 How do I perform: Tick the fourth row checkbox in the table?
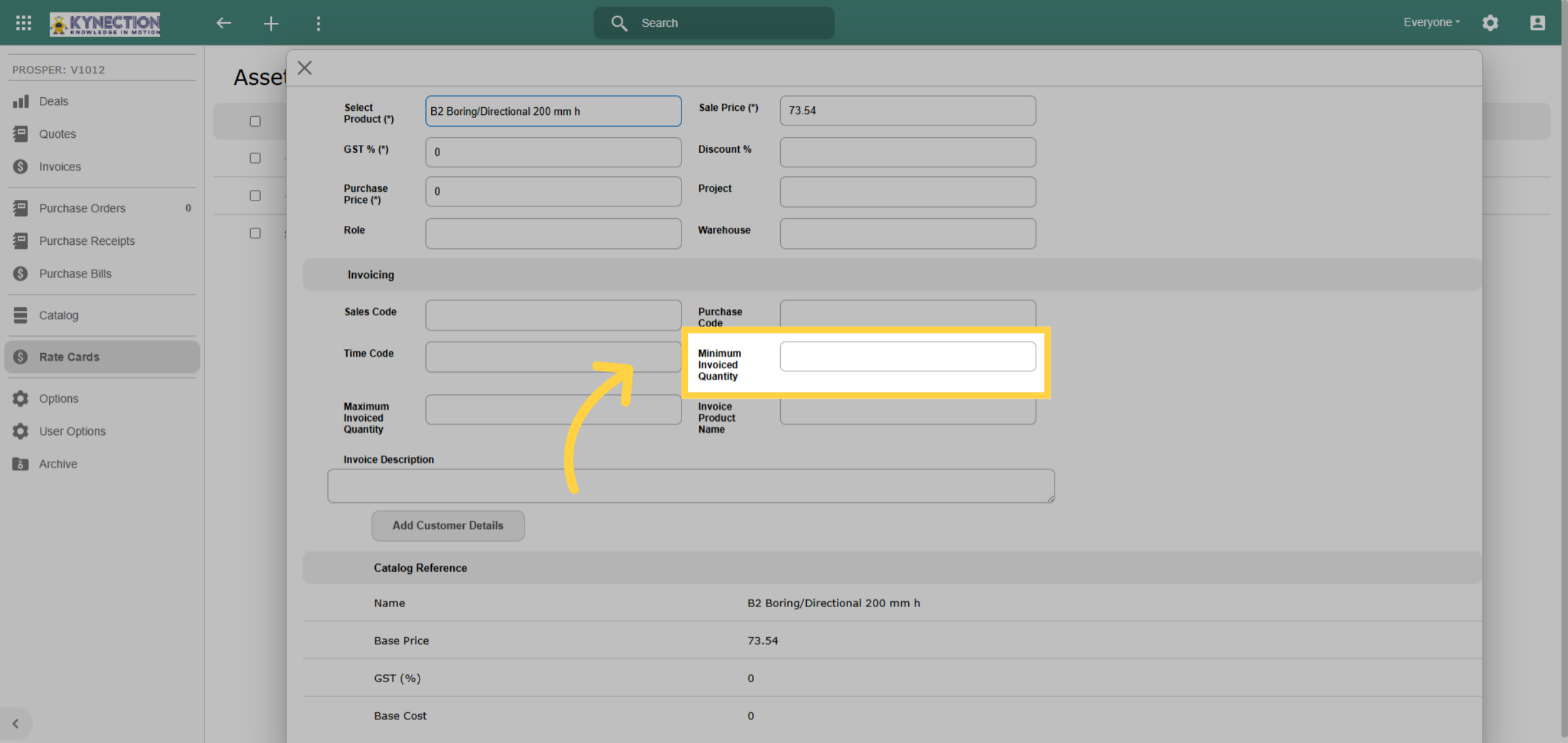point(255,233)
